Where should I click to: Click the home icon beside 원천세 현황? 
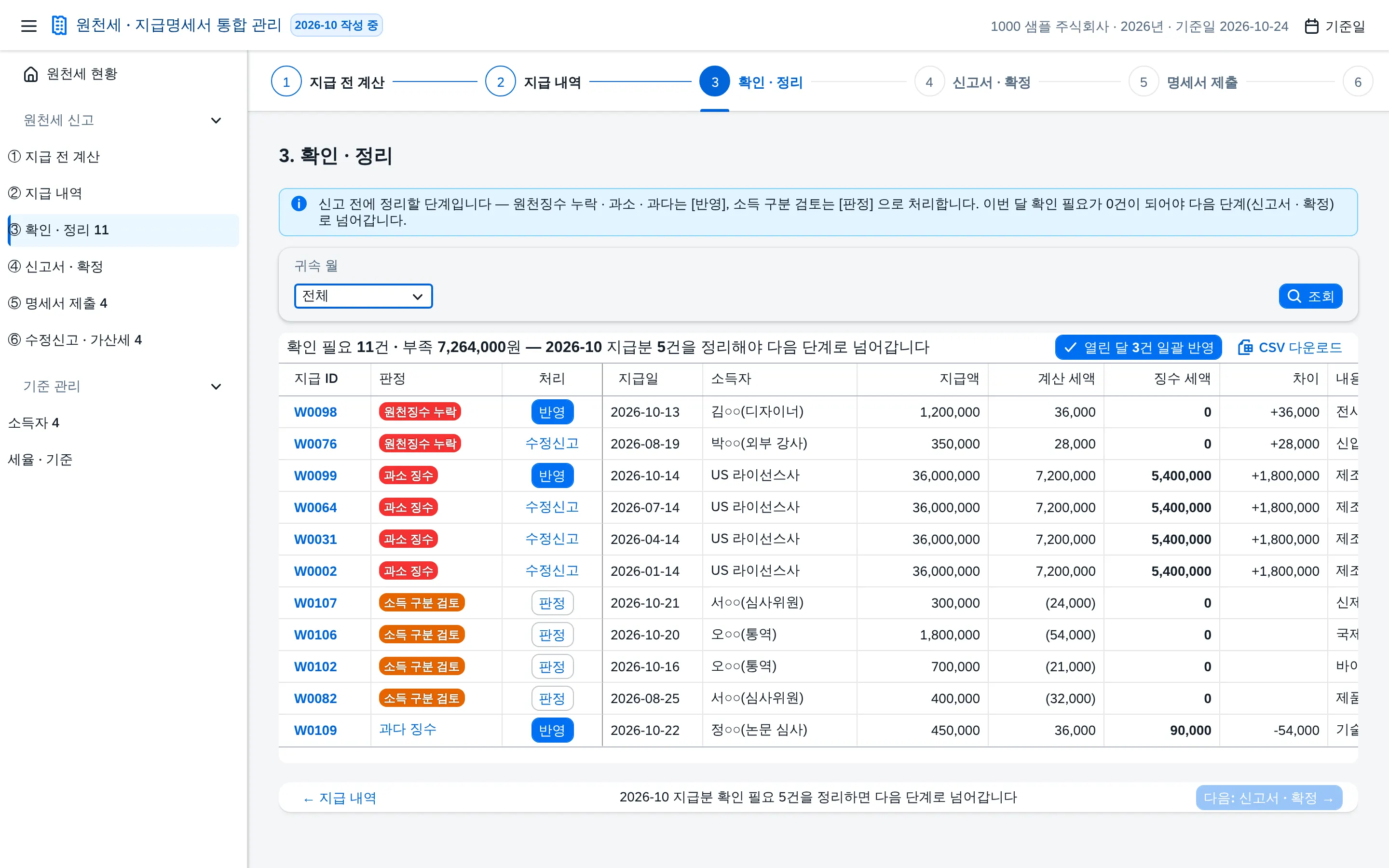coord(31,74)
